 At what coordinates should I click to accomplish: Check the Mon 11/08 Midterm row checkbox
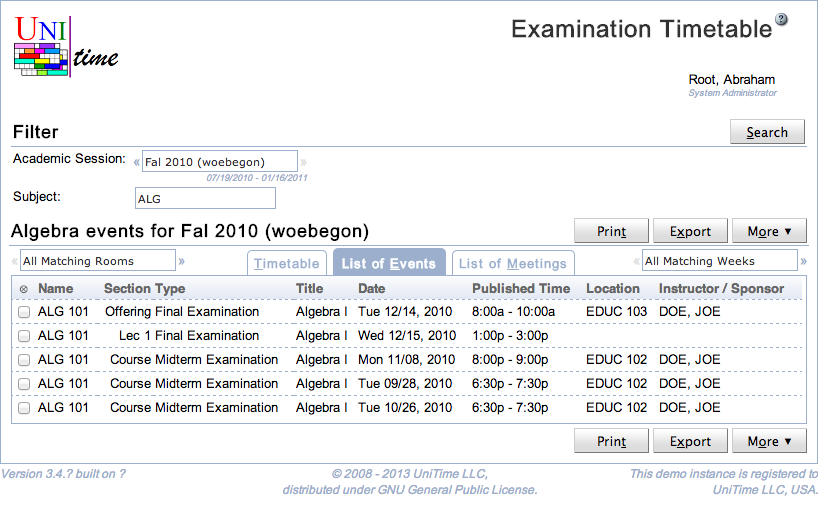(x=24, y=360)
